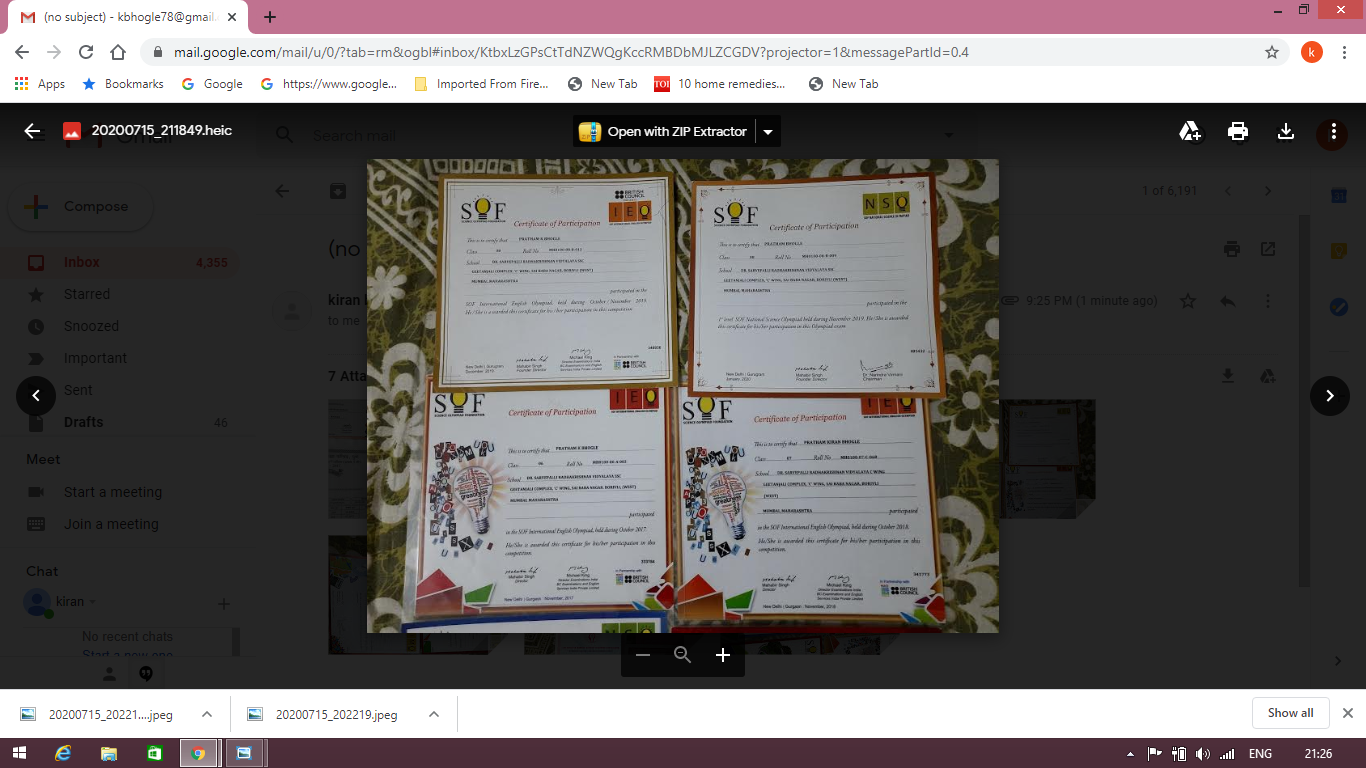Download the 20200715_211849.heic file
This screenshot has width=1366, height=768.
(x=1286, y=131)
